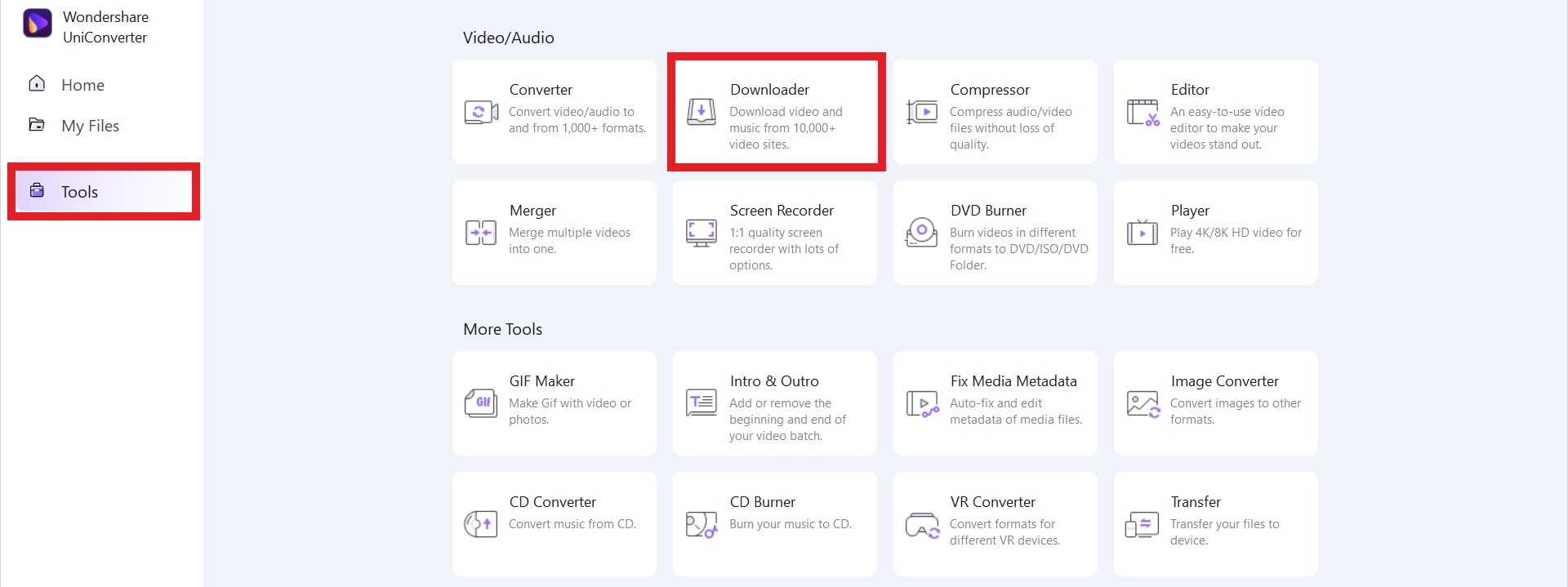Click the Player tool icon
Screen dimensions: 1568x587
coord(1143,233)
